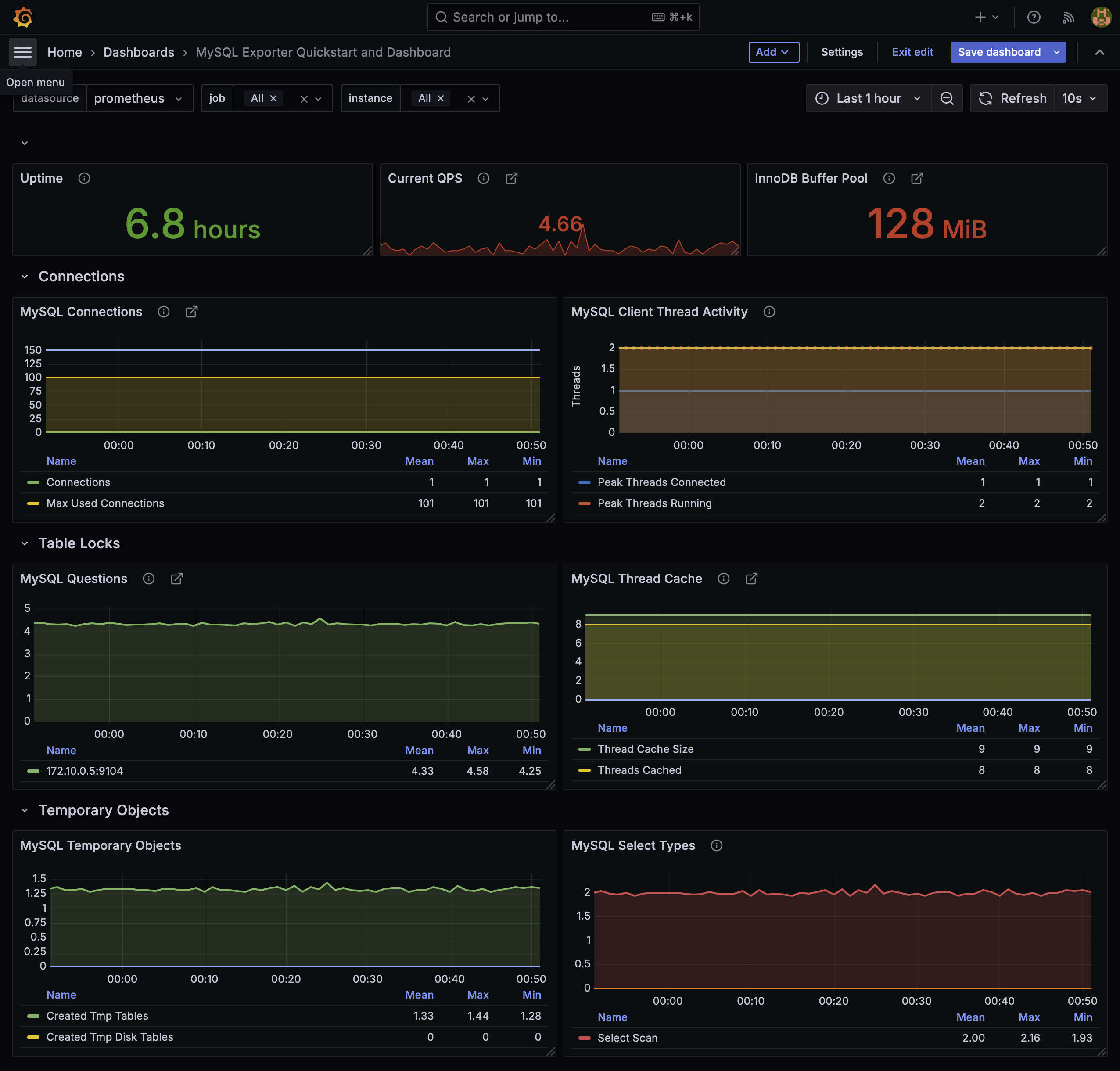Click Current QPS info icon
This screenshot has width=1120, height=1071.
484,178
